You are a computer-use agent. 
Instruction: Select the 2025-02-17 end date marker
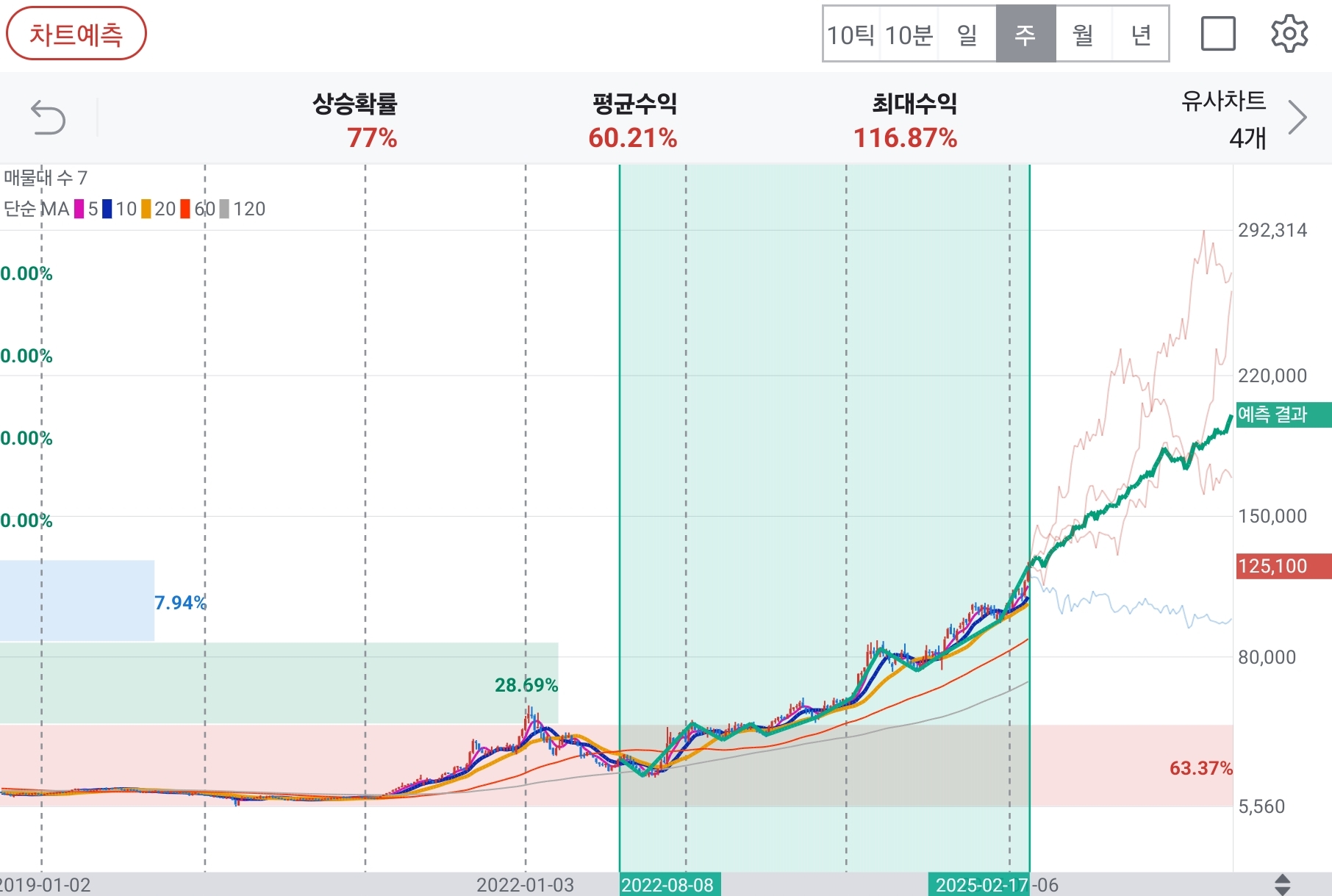tap(980, 884)
